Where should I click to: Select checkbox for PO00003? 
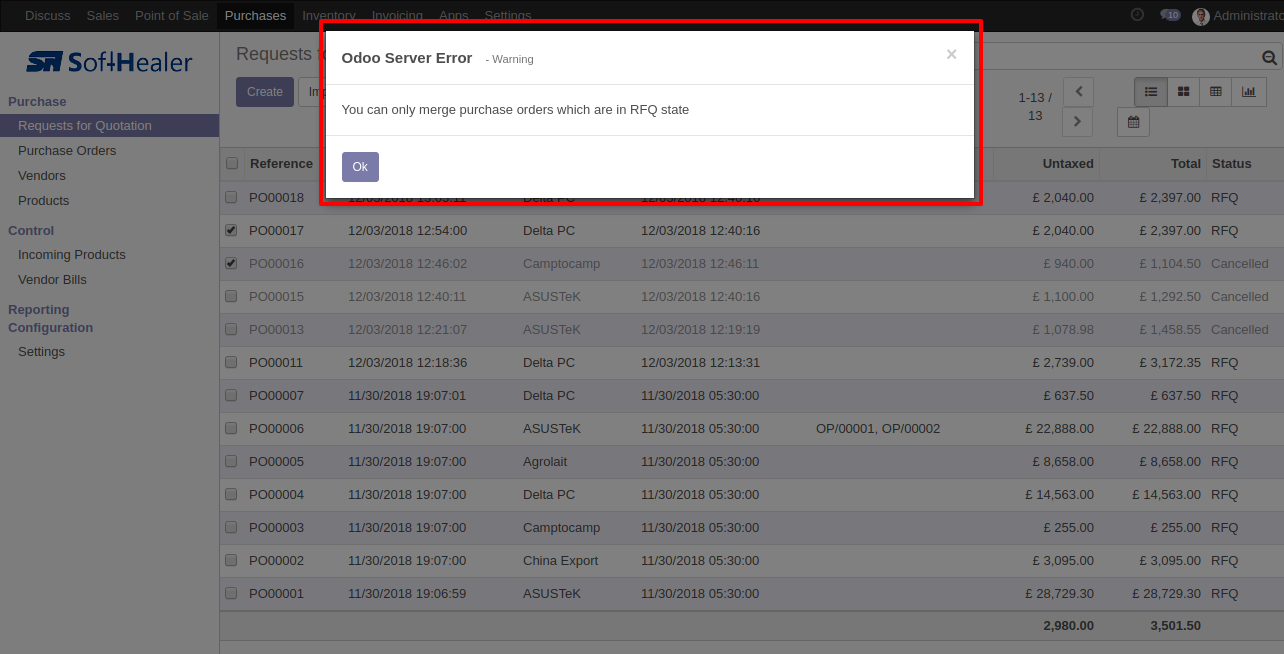tap(231, 527)
